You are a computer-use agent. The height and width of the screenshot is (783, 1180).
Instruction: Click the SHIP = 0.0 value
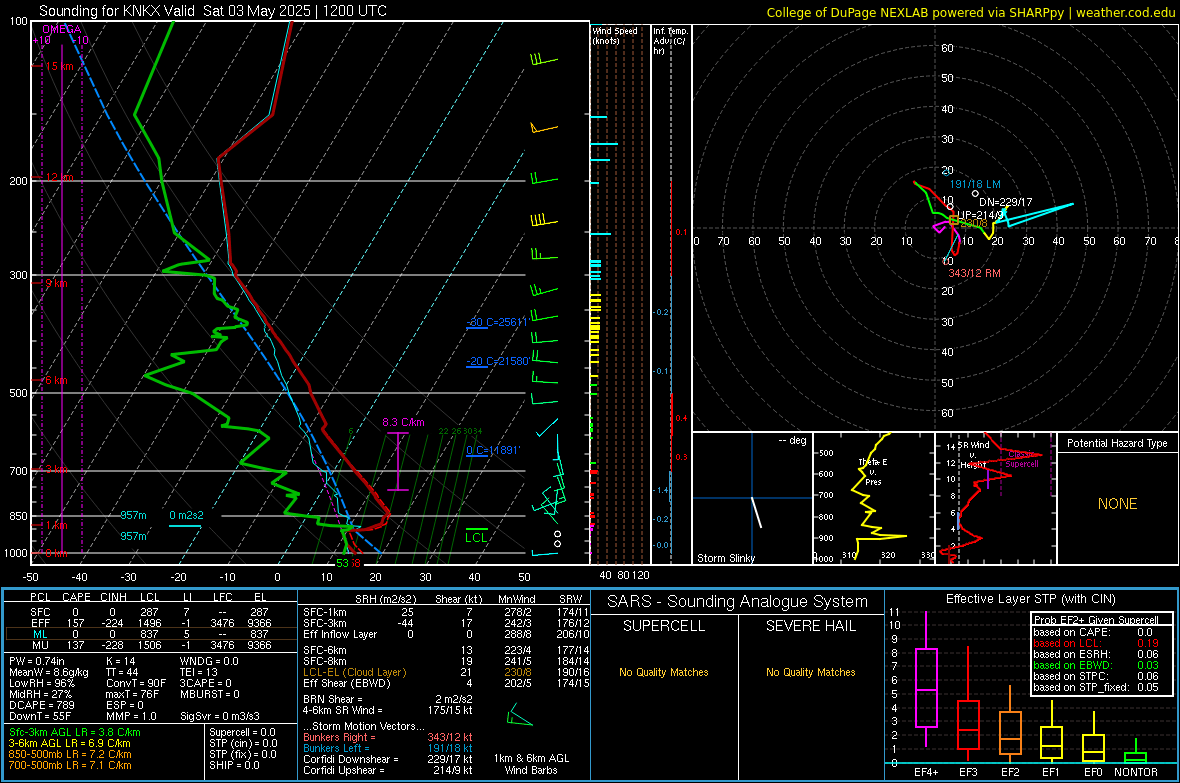(x=234, y=765)
